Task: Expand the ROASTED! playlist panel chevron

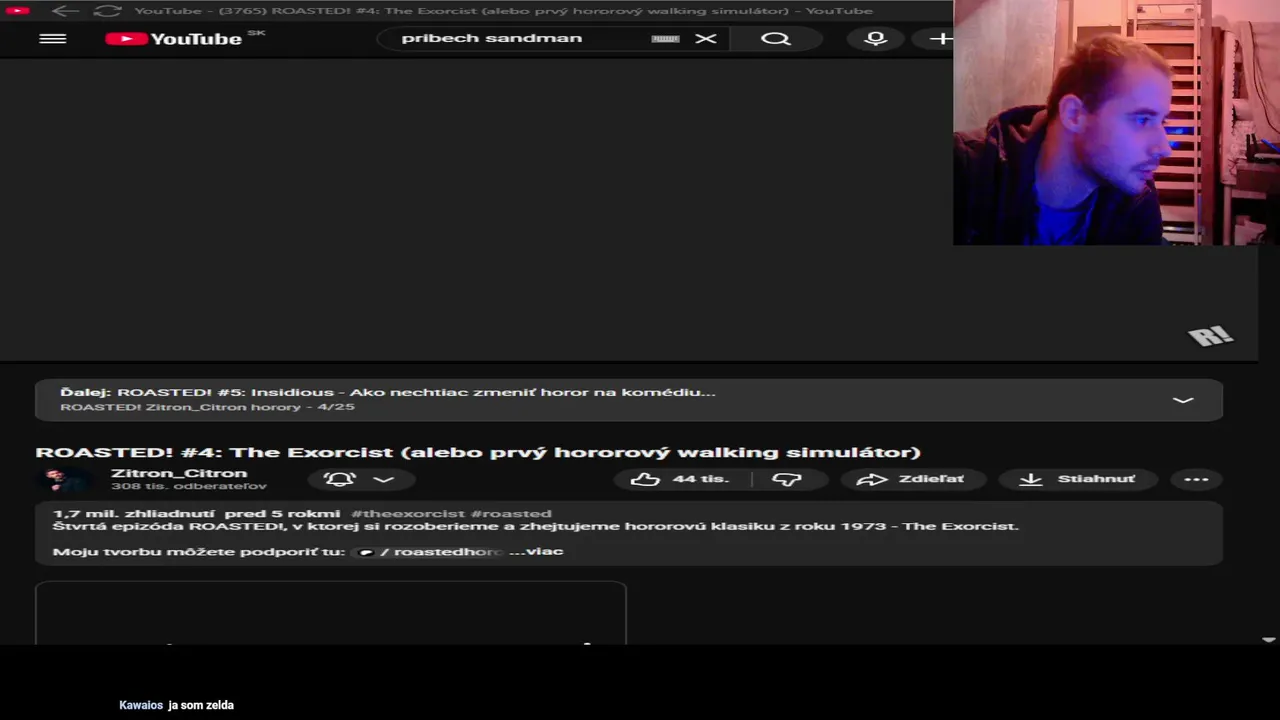Action: pos(1182,400)
